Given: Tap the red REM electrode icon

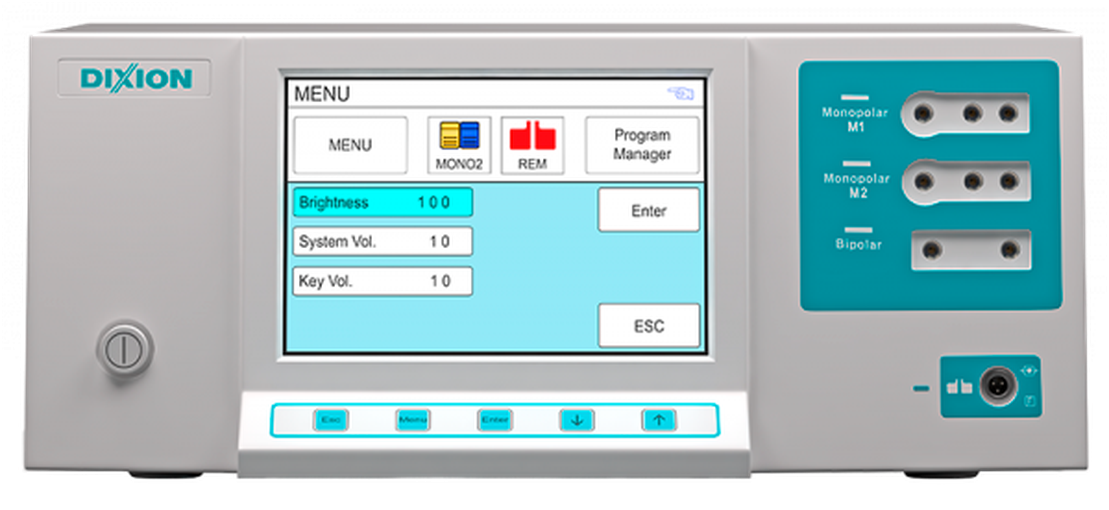Looking at the screenshot, I should coord(532,145).
